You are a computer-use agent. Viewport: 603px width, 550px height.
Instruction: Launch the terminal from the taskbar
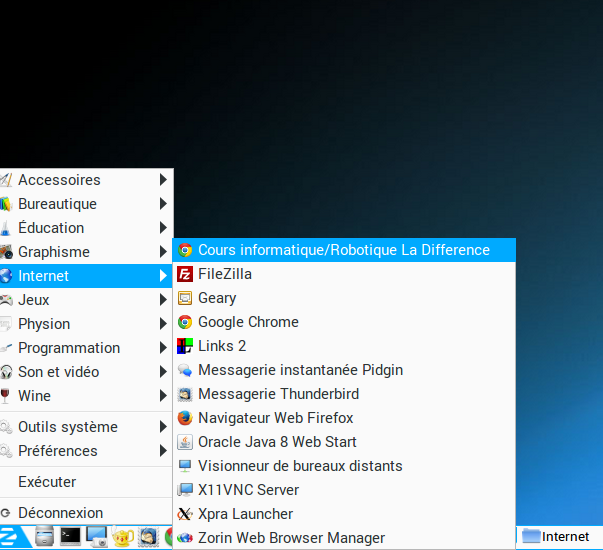pos(70,536)
